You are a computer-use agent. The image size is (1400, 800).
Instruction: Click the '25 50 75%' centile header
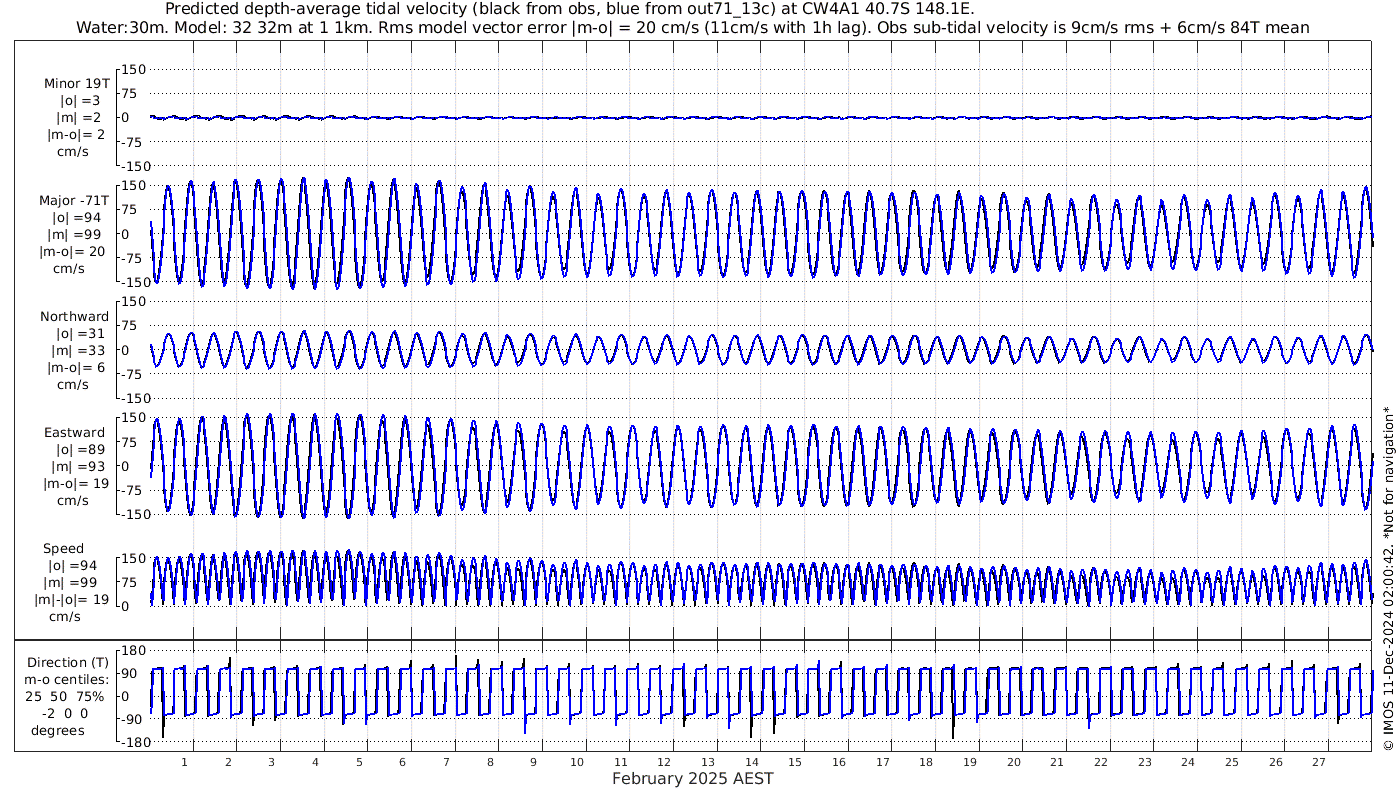(x=64, y=697)
